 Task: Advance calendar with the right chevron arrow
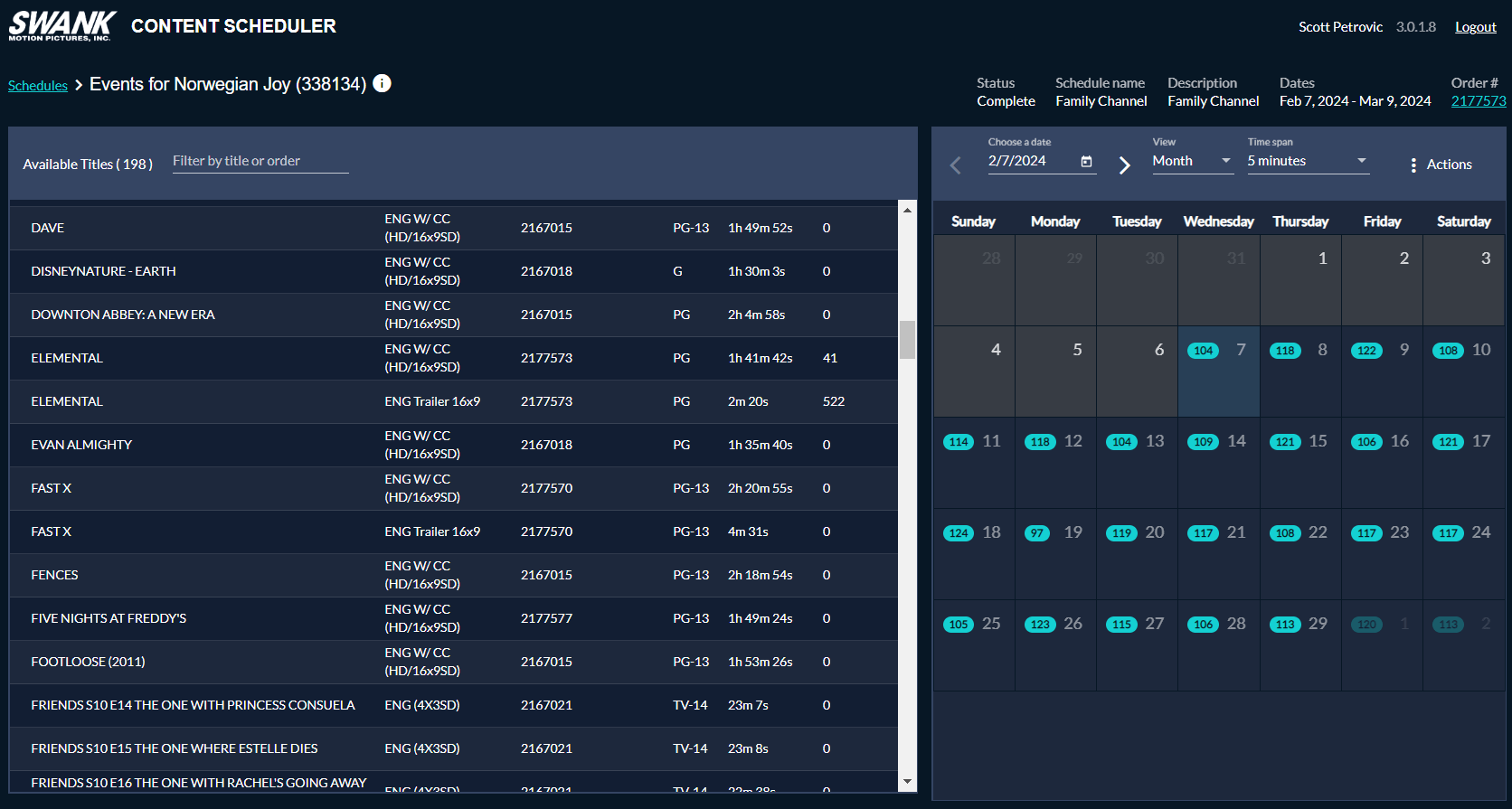(1124, 165)
